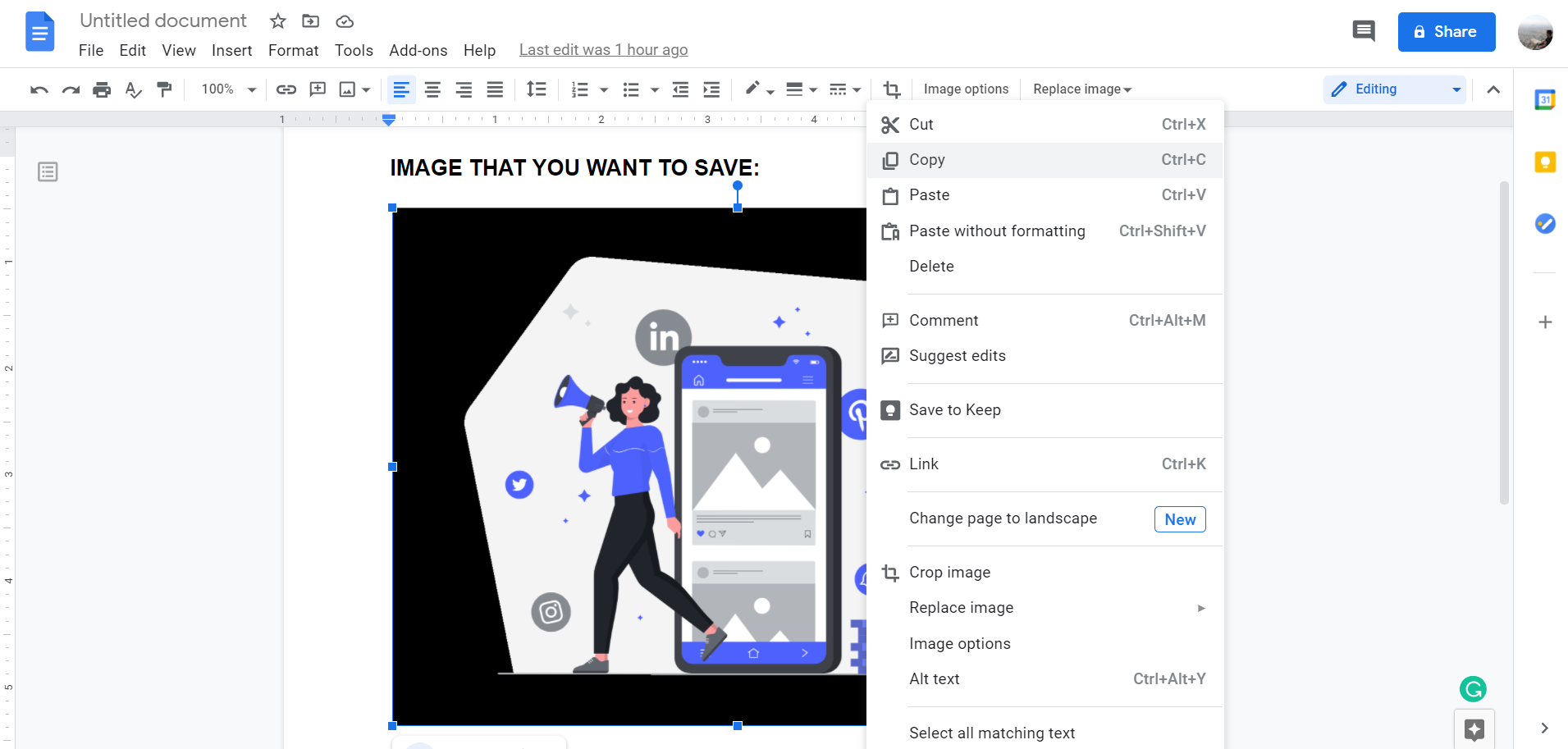Open the Edit menu
Screen dimensions: 1568x749
[x=133, y=51]
